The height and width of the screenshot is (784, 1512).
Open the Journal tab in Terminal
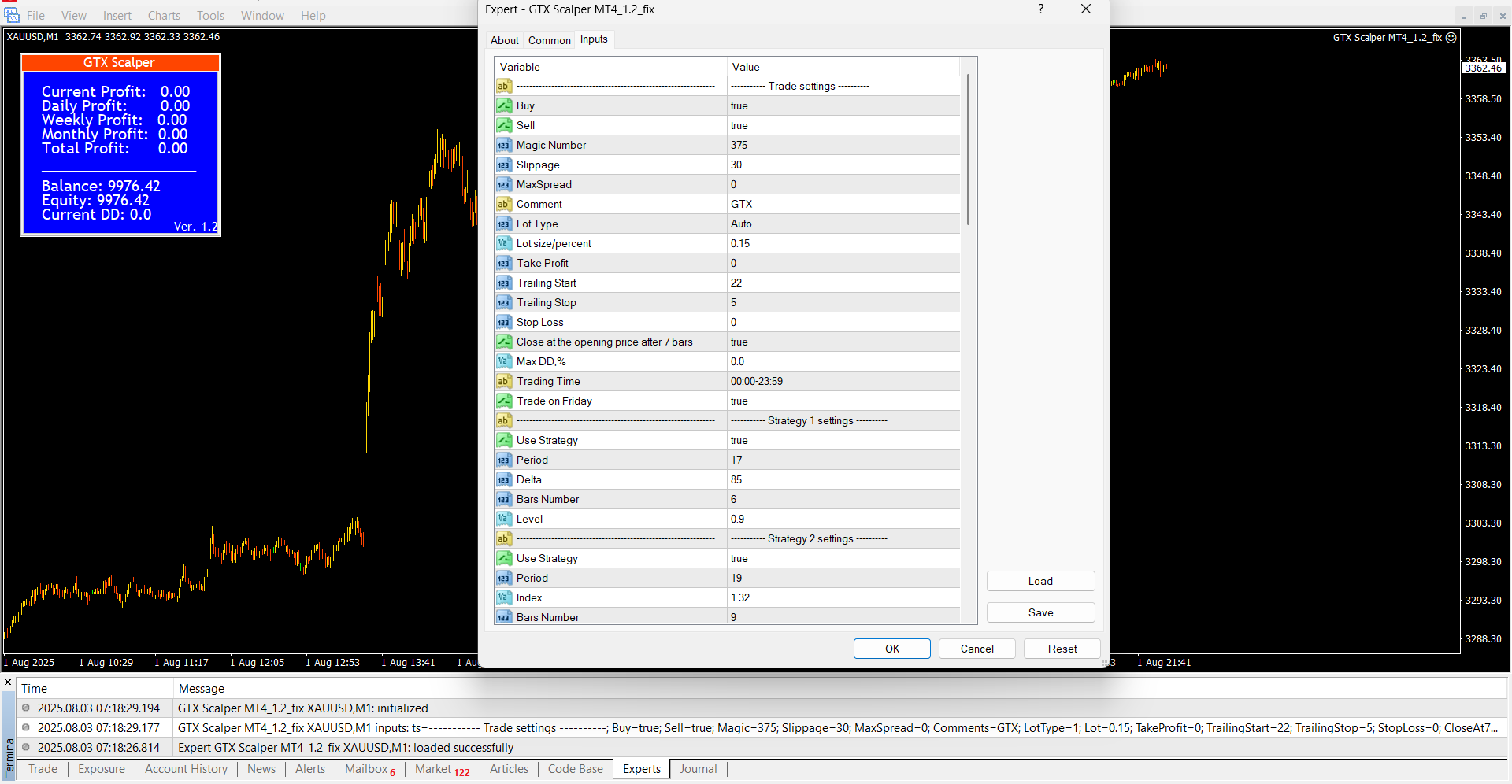tap(698, 769)
